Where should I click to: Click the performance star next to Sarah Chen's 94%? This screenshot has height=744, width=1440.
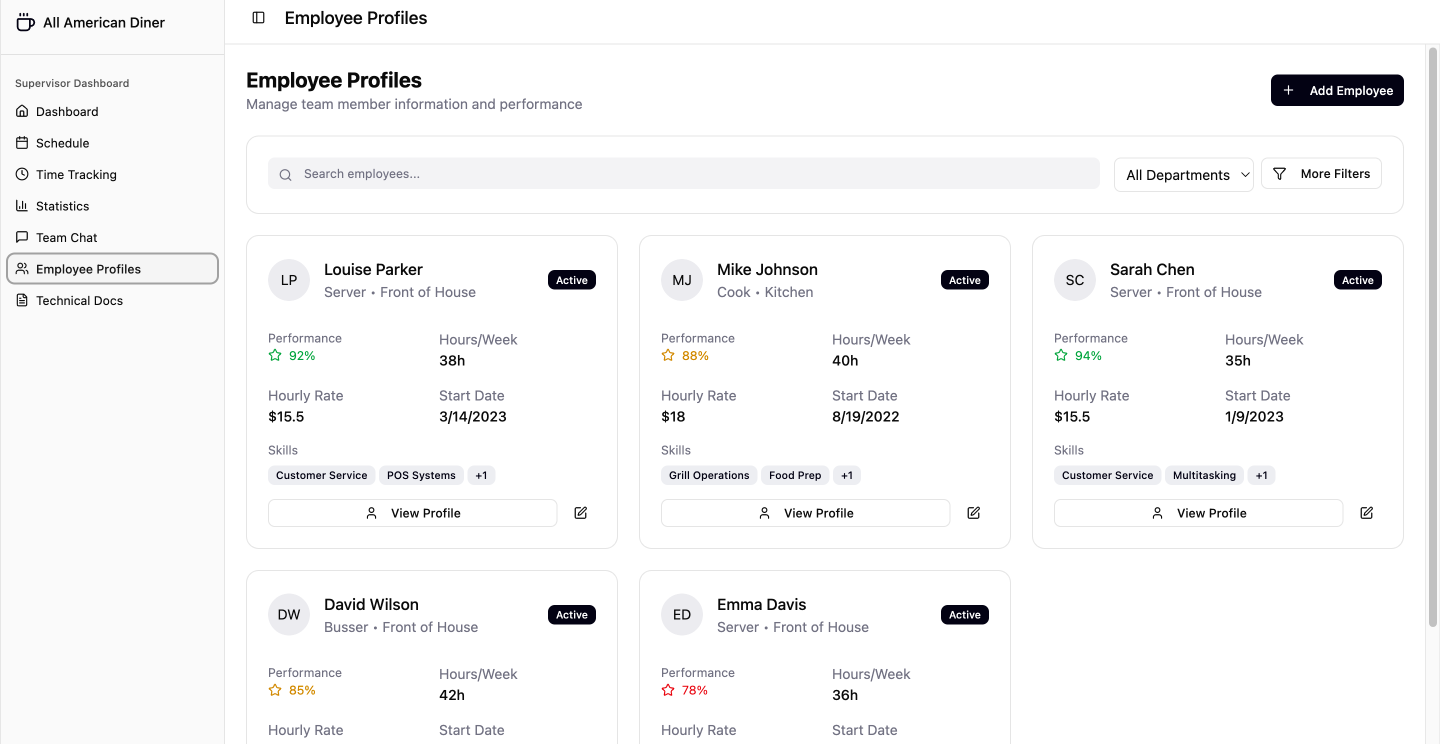(1059, 355)
